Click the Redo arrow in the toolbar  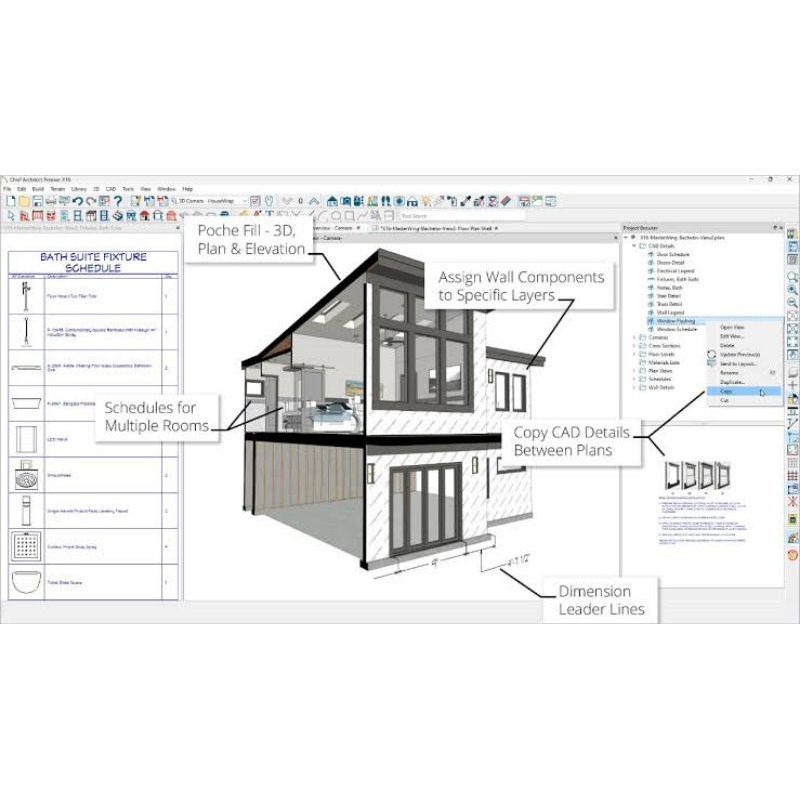tap(91, 201)
